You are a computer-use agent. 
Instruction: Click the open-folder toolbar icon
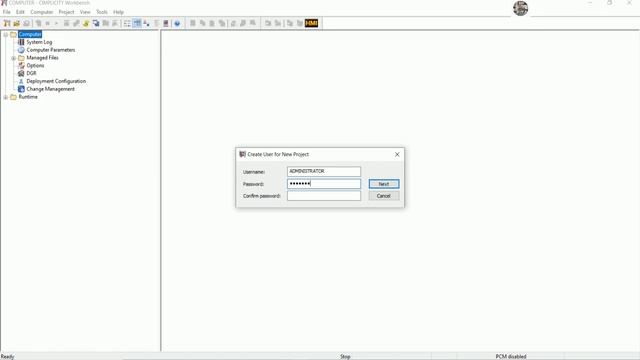coord(17,23)
